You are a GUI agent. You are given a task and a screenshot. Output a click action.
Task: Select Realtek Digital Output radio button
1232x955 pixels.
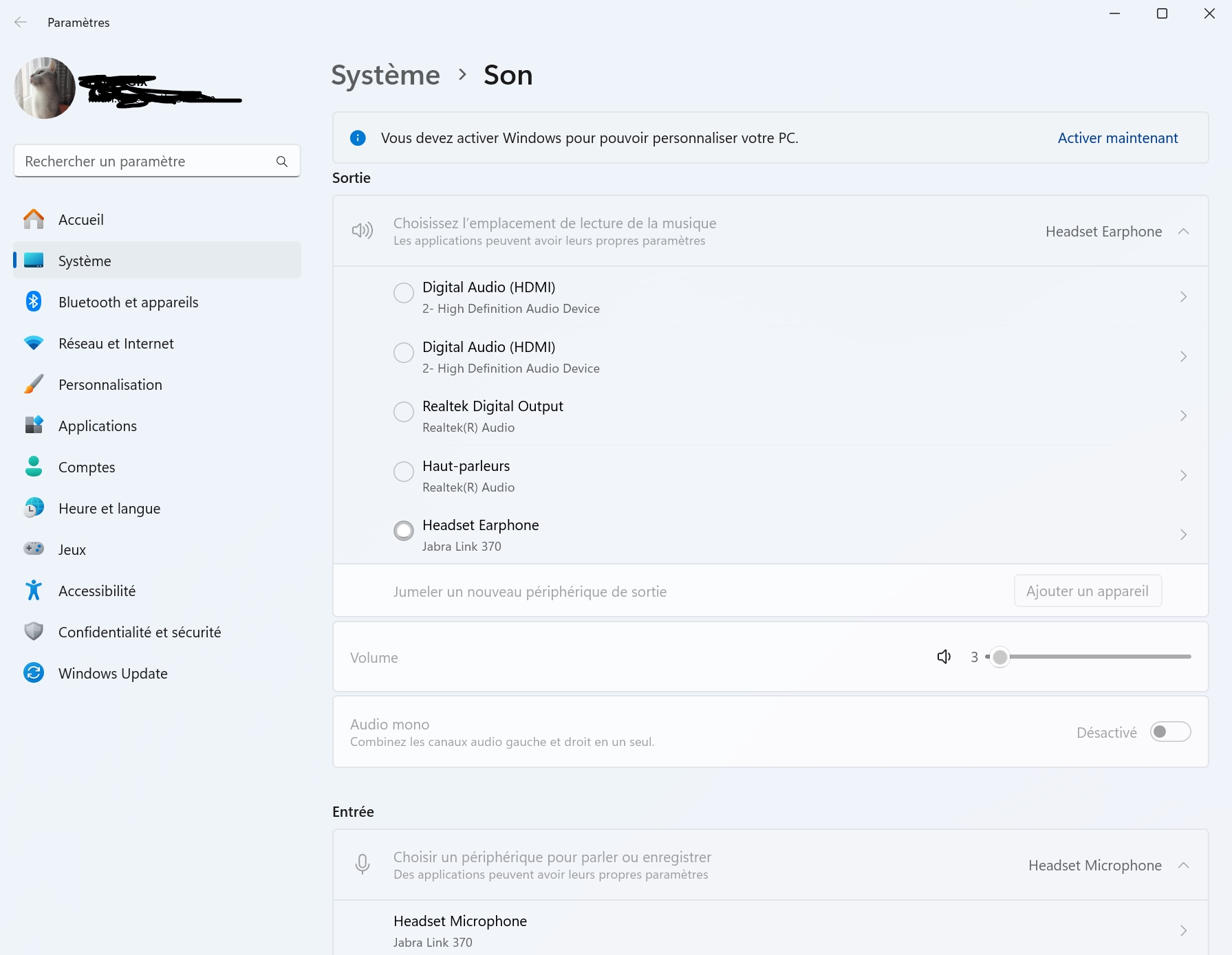click(x=403, y=412)
